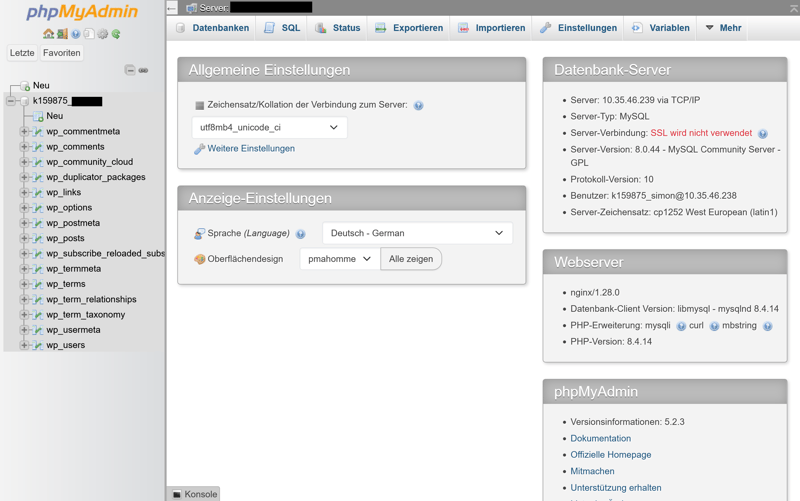The image size is (800, 501).
Task: Expand the wp_terms table node
Action: 24,284
